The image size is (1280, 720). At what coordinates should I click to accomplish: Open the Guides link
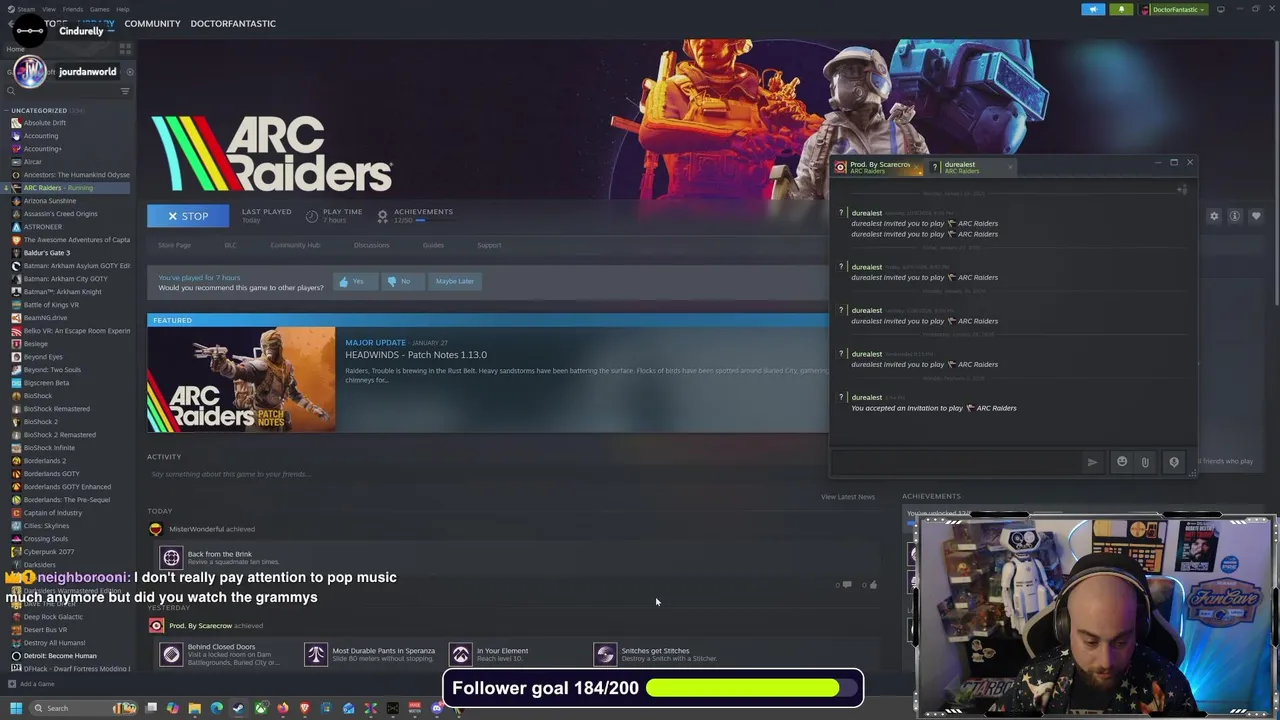(x=433, y=245)
